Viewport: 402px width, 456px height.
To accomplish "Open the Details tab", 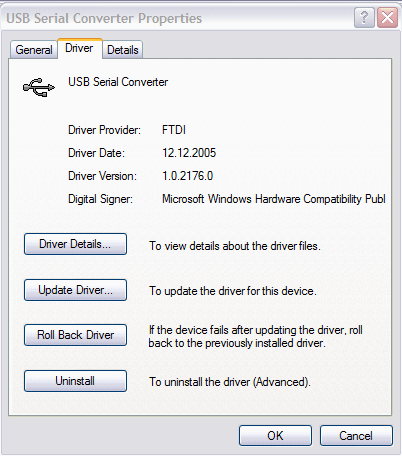I will (x=123, y=50).
